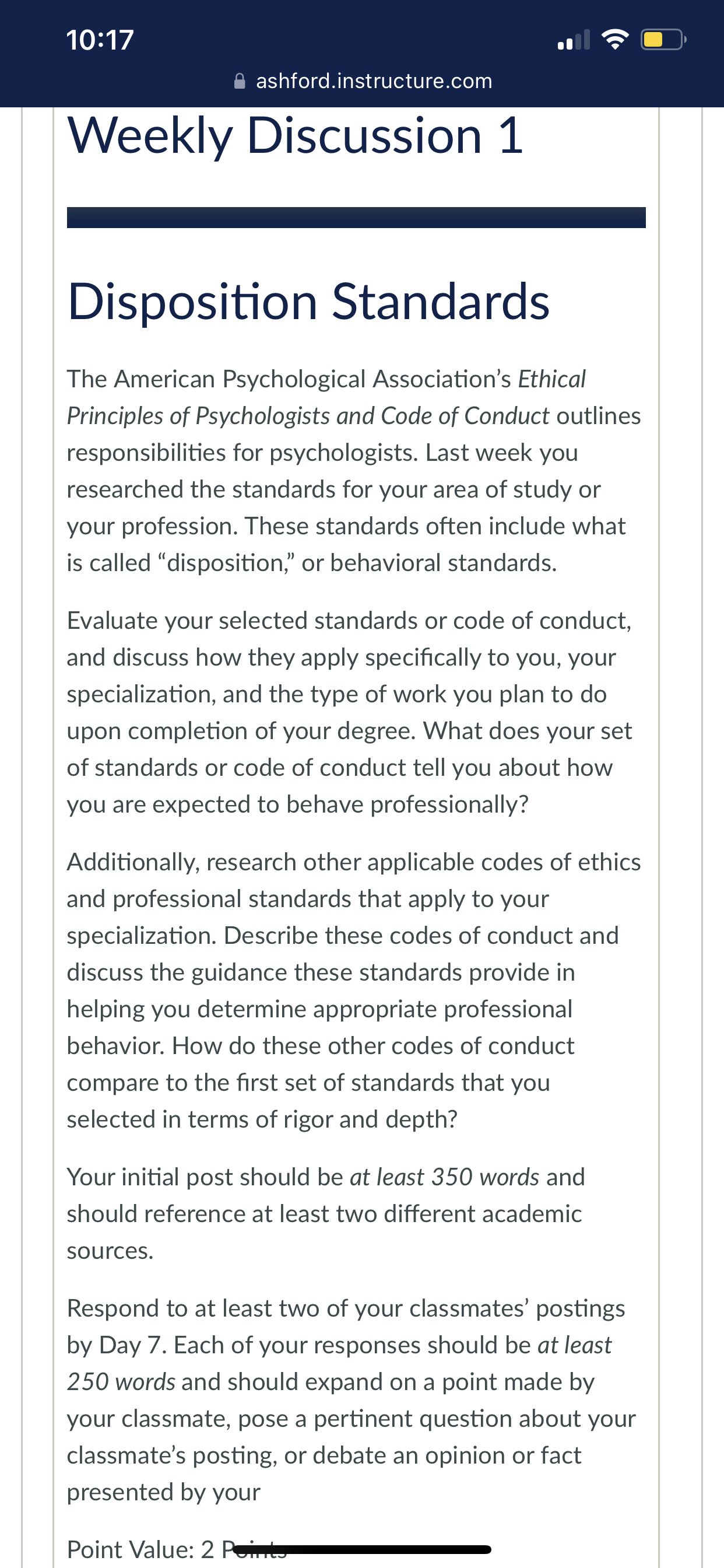Tap the 'at least 350 words' italic text
The height and width of the screenshot is (1568, 724).
[445, 1177]
